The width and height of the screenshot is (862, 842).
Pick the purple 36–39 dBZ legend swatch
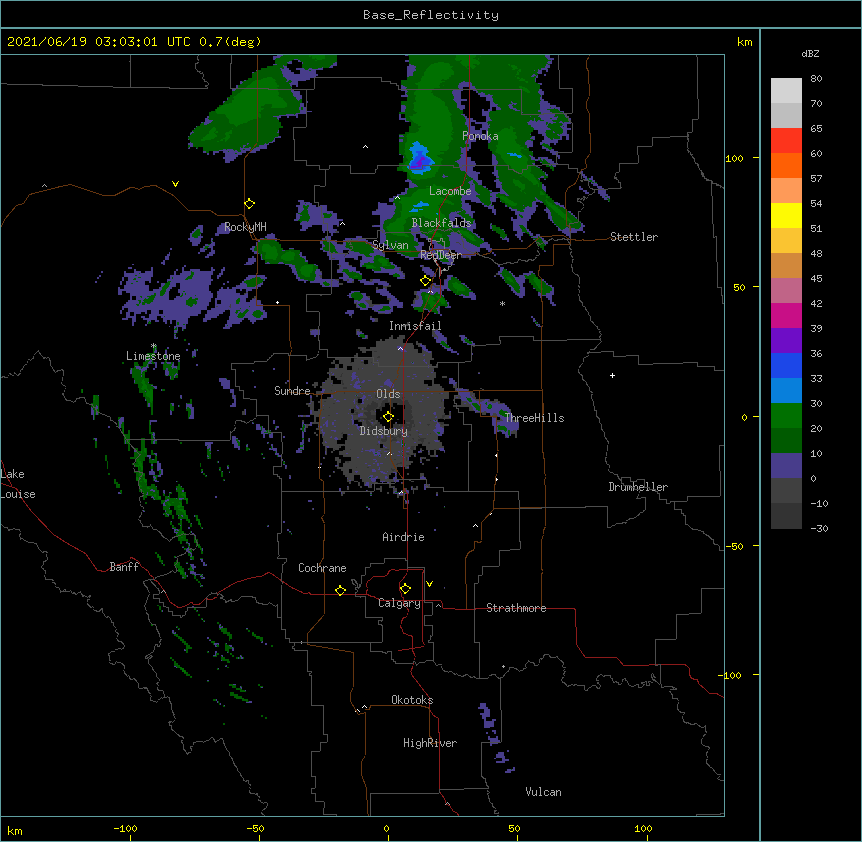pyautogui.click(x=786, y=341)
